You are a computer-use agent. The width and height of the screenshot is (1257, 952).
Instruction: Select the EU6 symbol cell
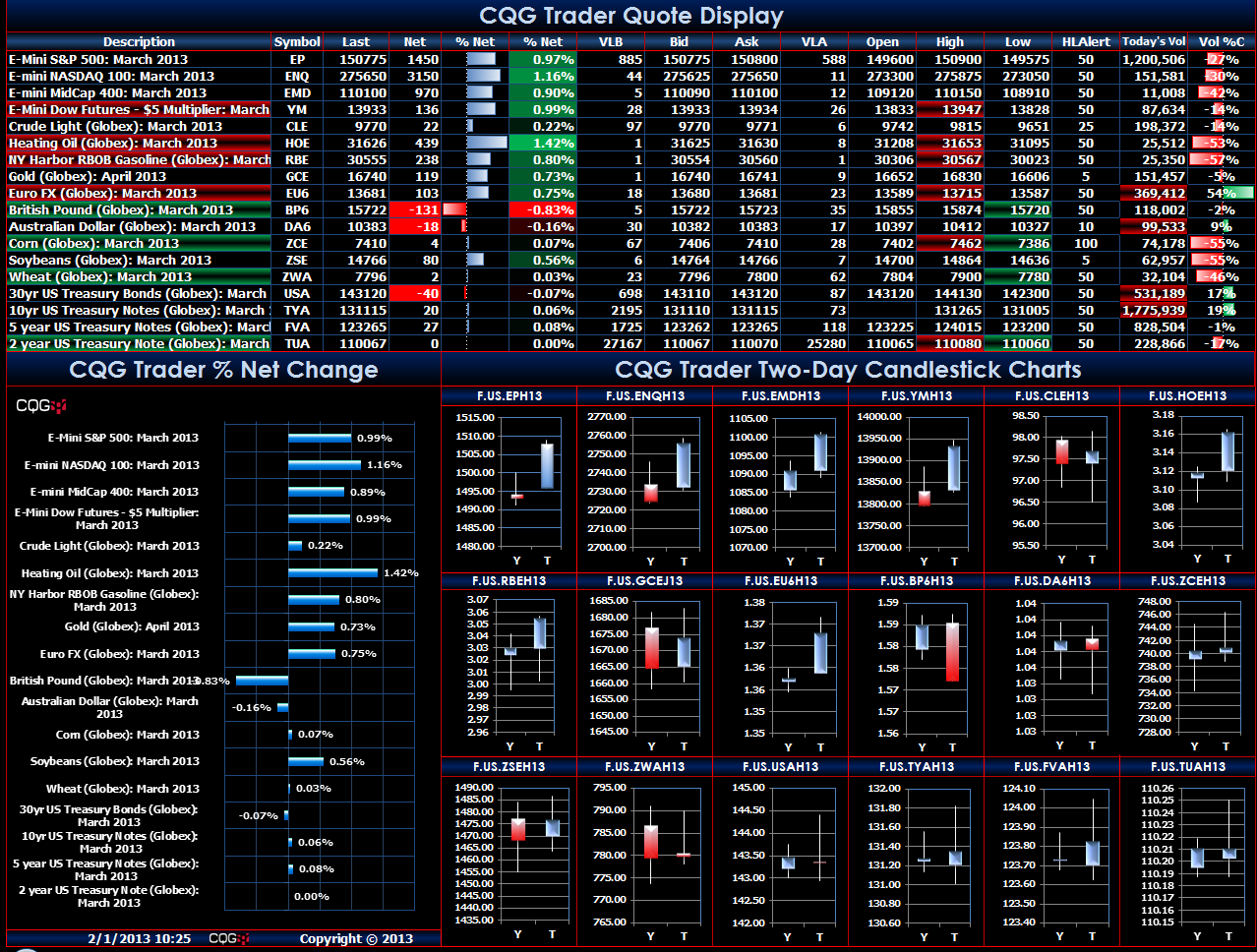pyautogui.click(x=297, y=193)
